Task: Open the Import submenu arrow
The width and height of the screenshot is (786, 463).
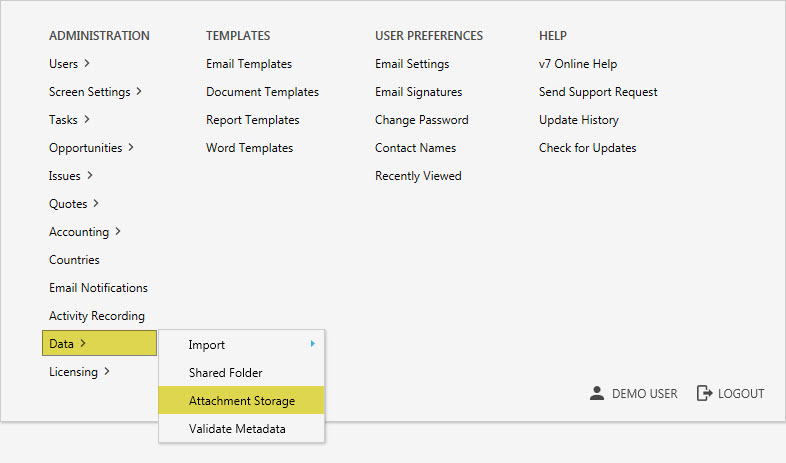Action: 312,344
